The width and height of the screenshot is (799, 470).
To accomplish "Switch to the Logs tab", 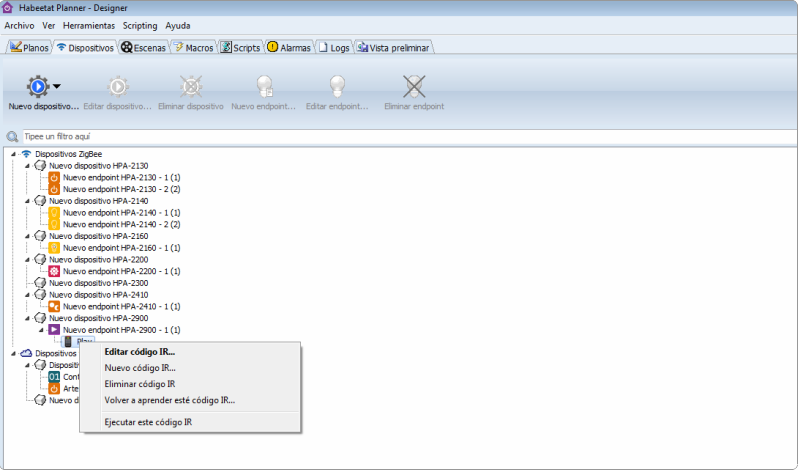I will click(x=334, y=47).
